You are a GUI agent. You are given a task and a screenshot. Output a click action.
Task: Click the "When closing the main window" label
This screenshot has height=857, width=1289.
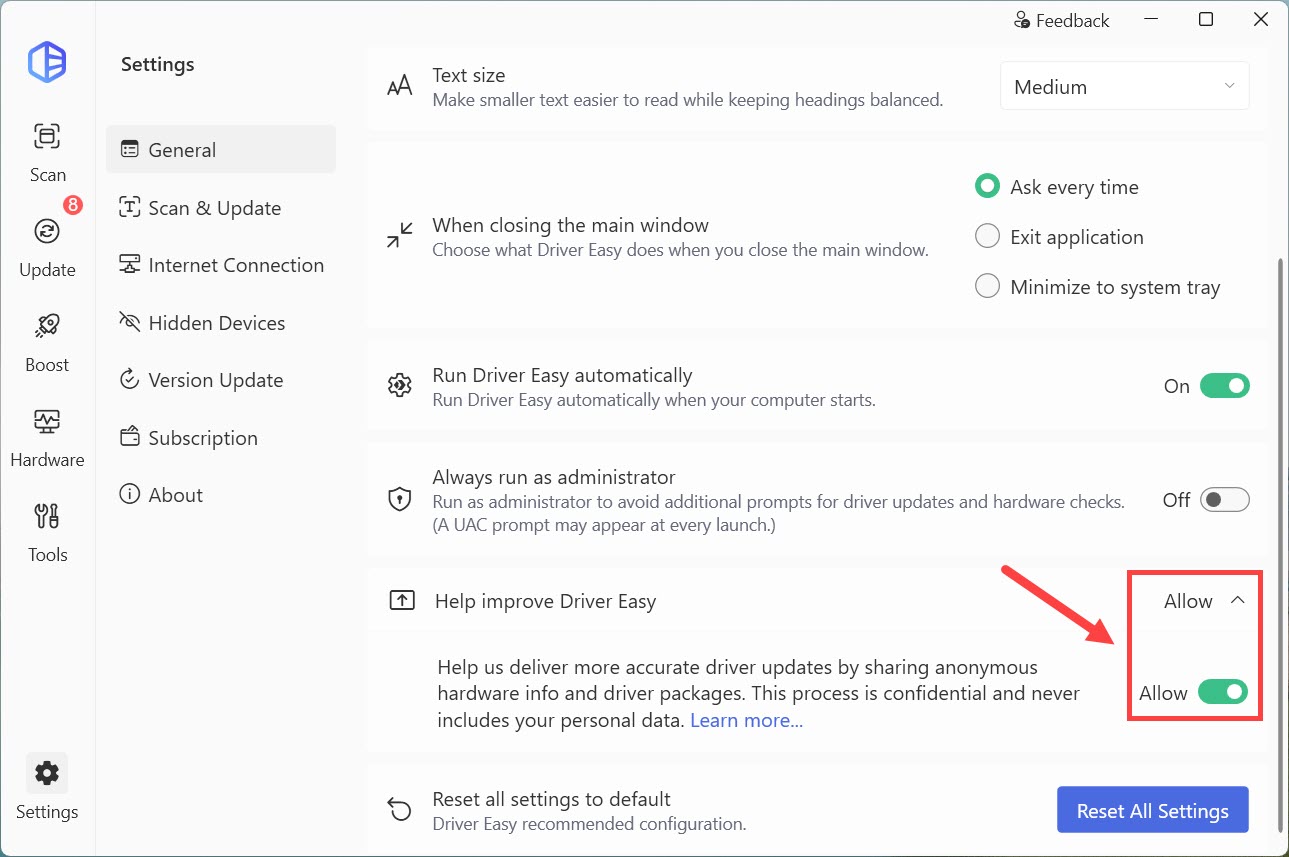pos(571,225)
